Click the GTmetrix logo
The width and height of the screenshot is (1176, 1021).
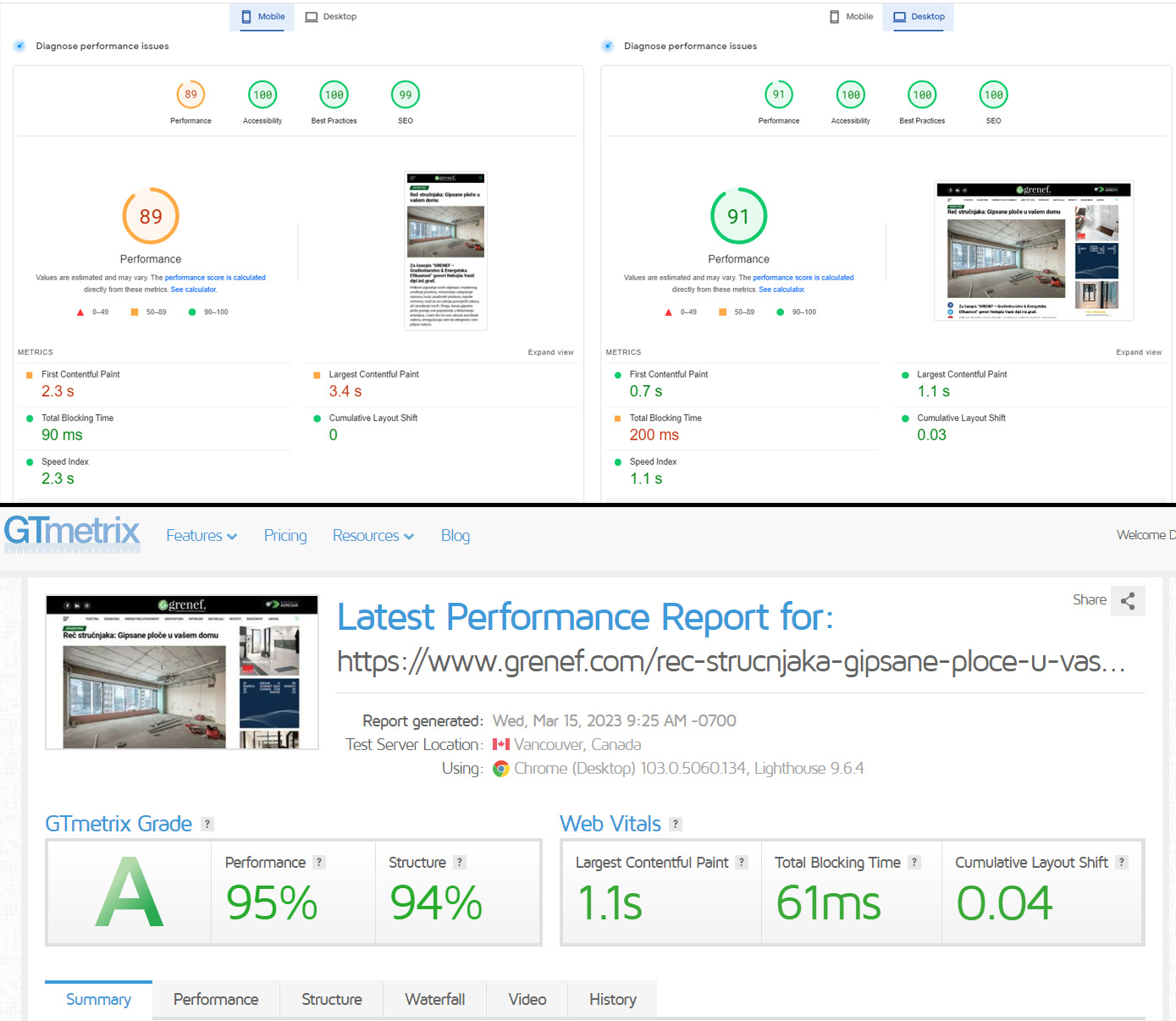[72, 533]
